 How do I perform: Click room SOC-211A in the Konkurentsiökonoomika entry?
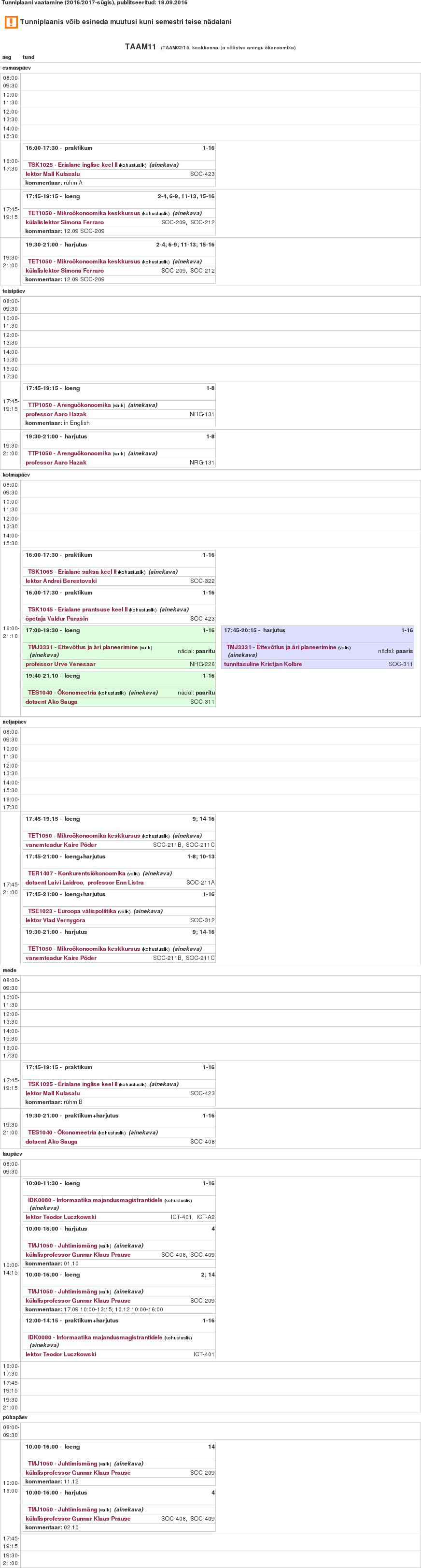pyautogui.click(x=200, y=883)
